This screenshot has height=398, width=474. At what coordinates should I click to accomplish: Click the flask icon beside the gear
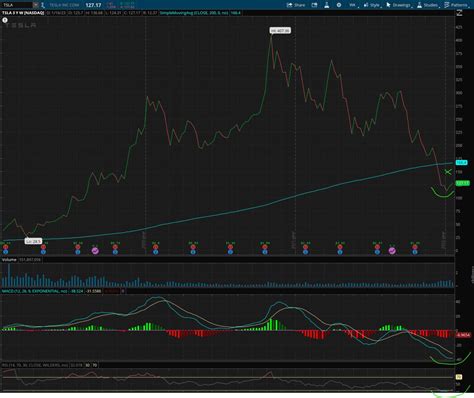(327, 5)
